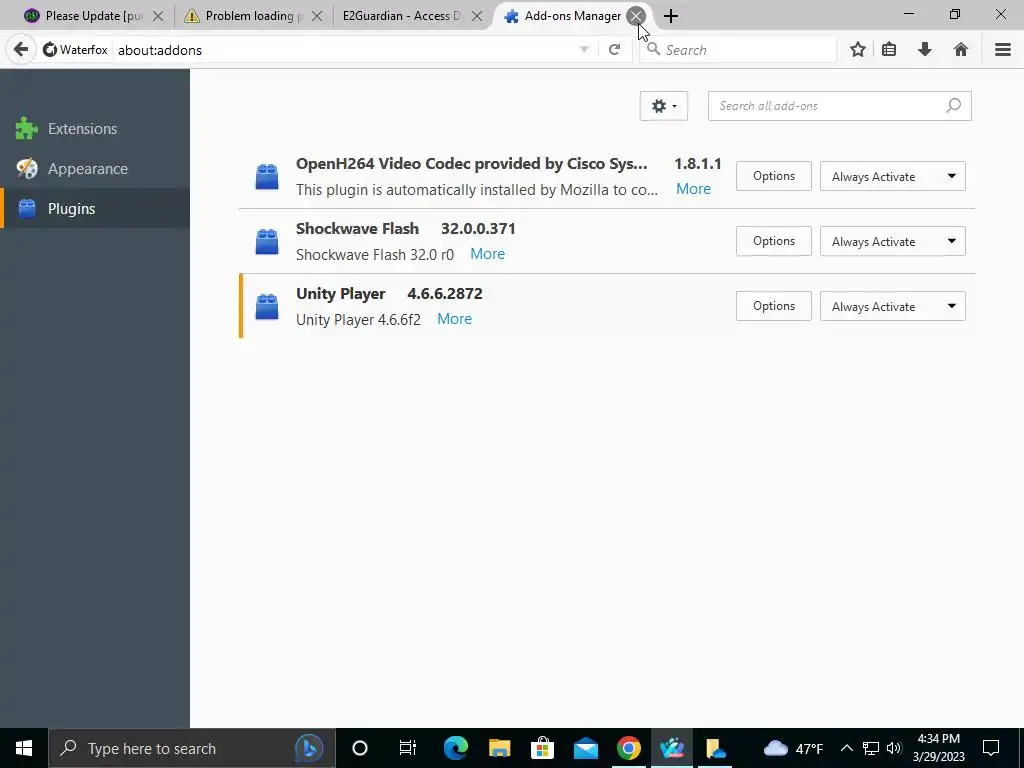Open the add-on tools gear dropdown
This screenshot has height=768, width=1024.
click(x=664, y=106)
